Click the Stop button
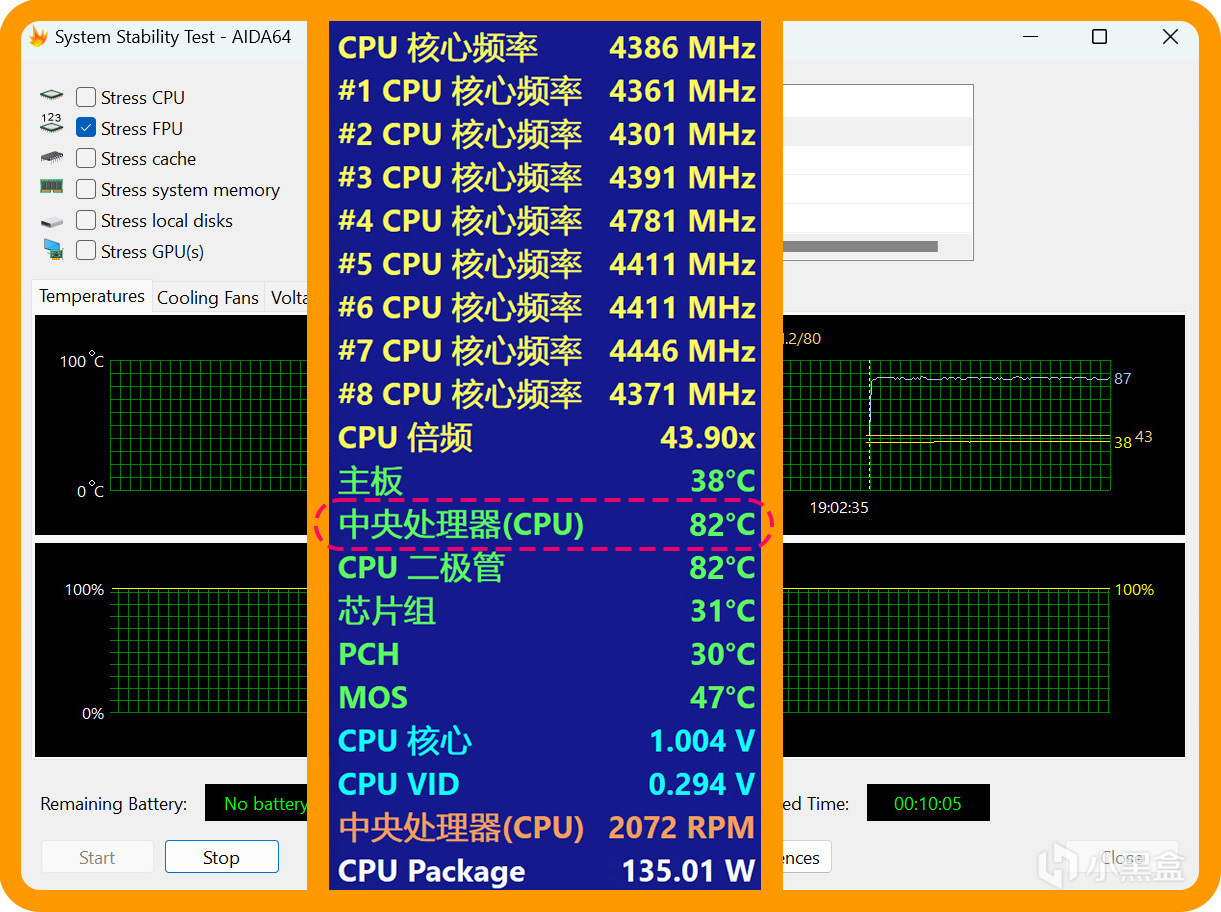The image size is (1221, 912). 221,857
